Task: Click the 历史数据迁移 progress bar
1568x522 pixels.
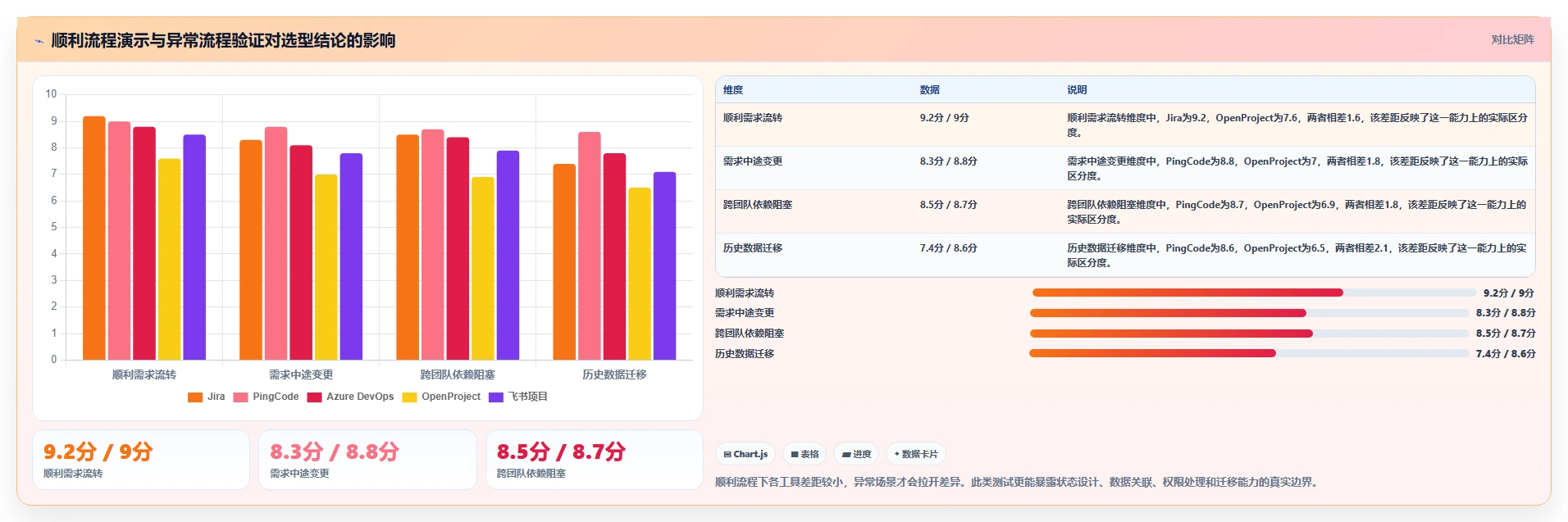Action: [1249, 353]
